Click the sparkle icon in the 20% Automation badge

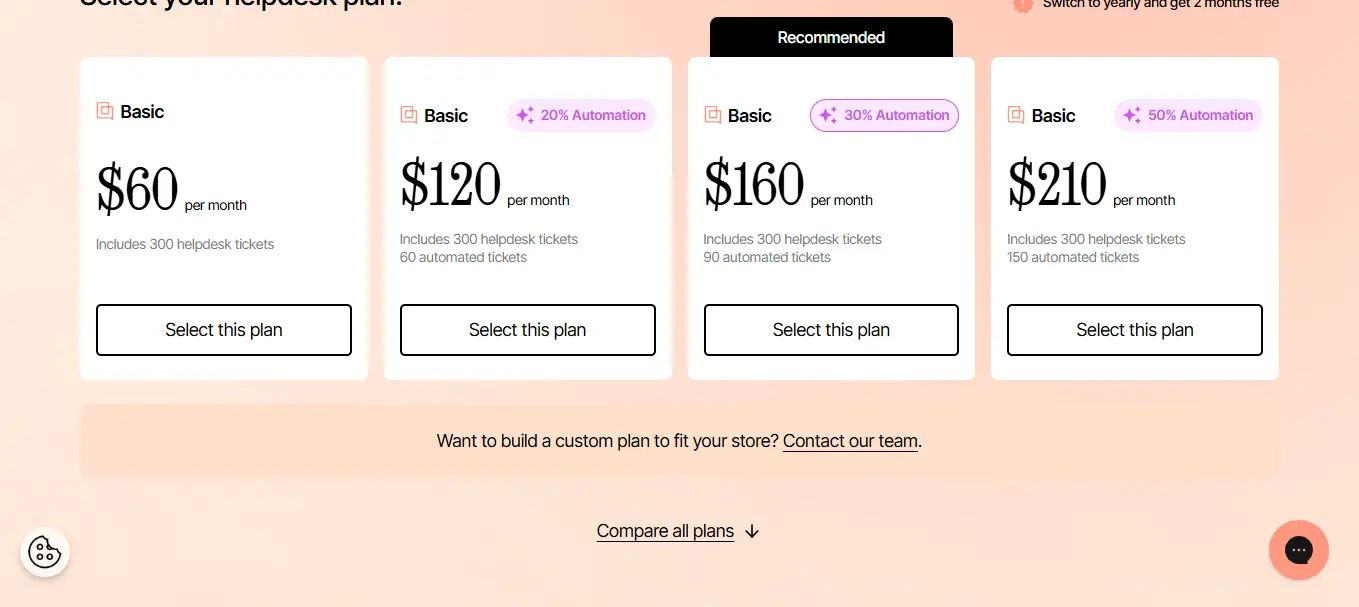(x=525, y=115)
